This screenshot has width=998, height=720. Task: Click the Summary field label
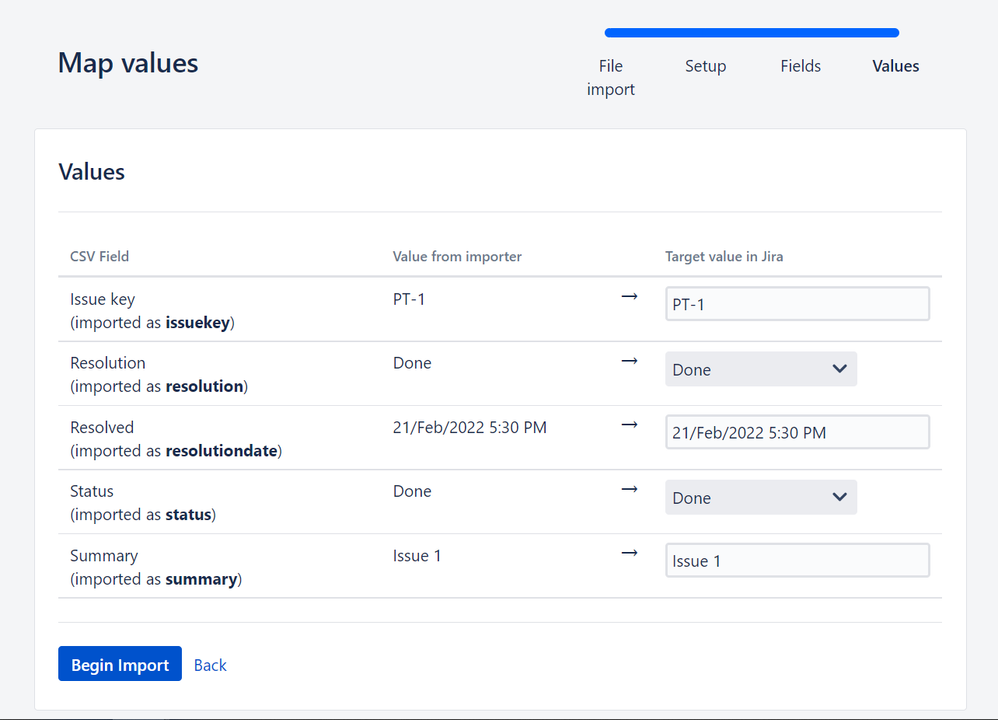coord(104,556)
